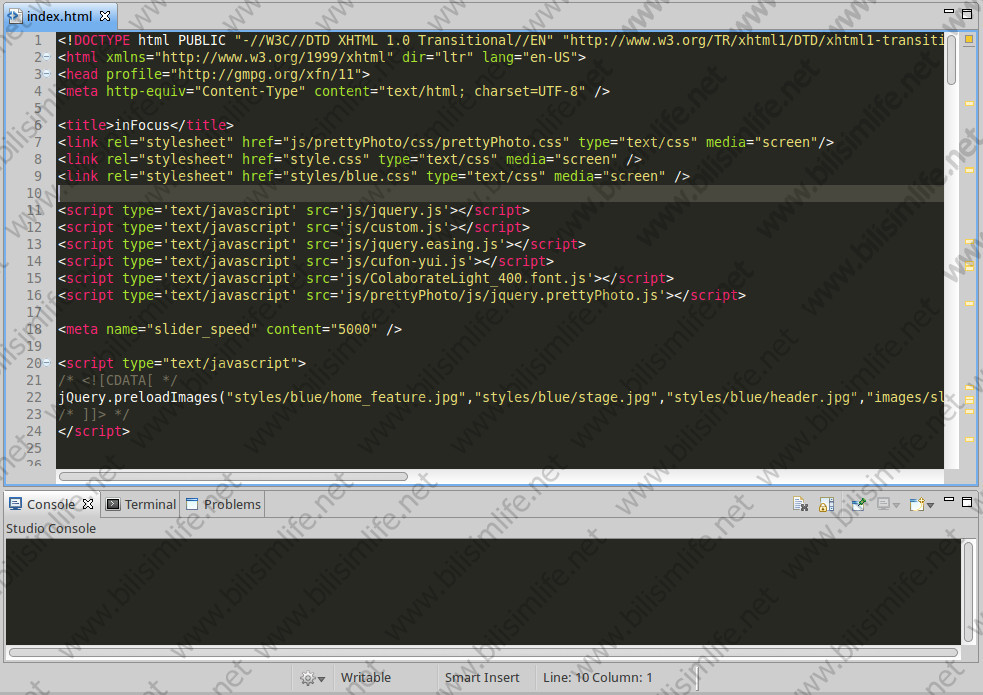Screen dimensions: 983x695
Task: Click Smart Insert mode in status bar
Action: [x=482, y=677]
